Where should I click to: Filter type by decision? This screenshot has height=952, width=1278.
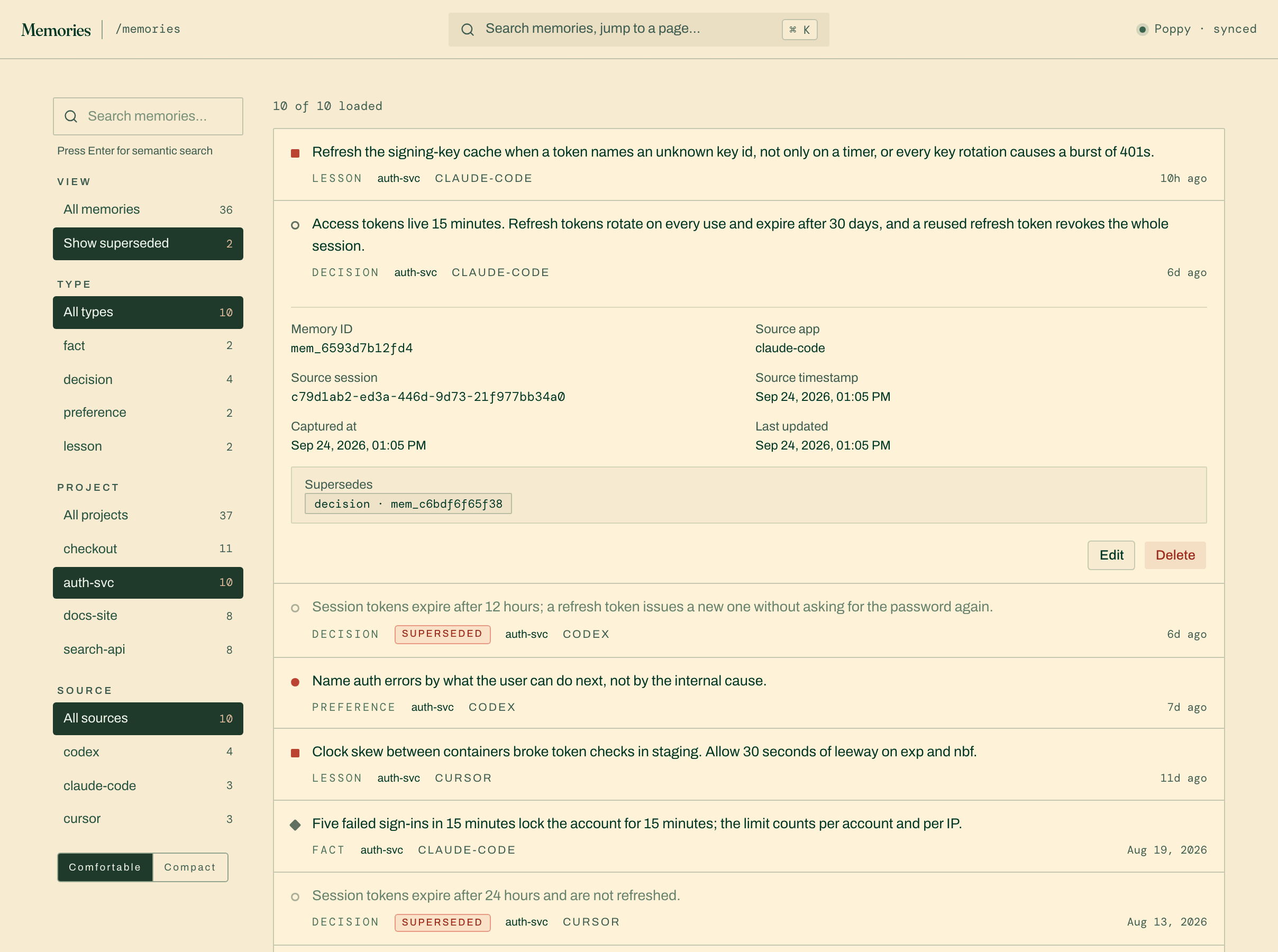click(x=148, y=380)
